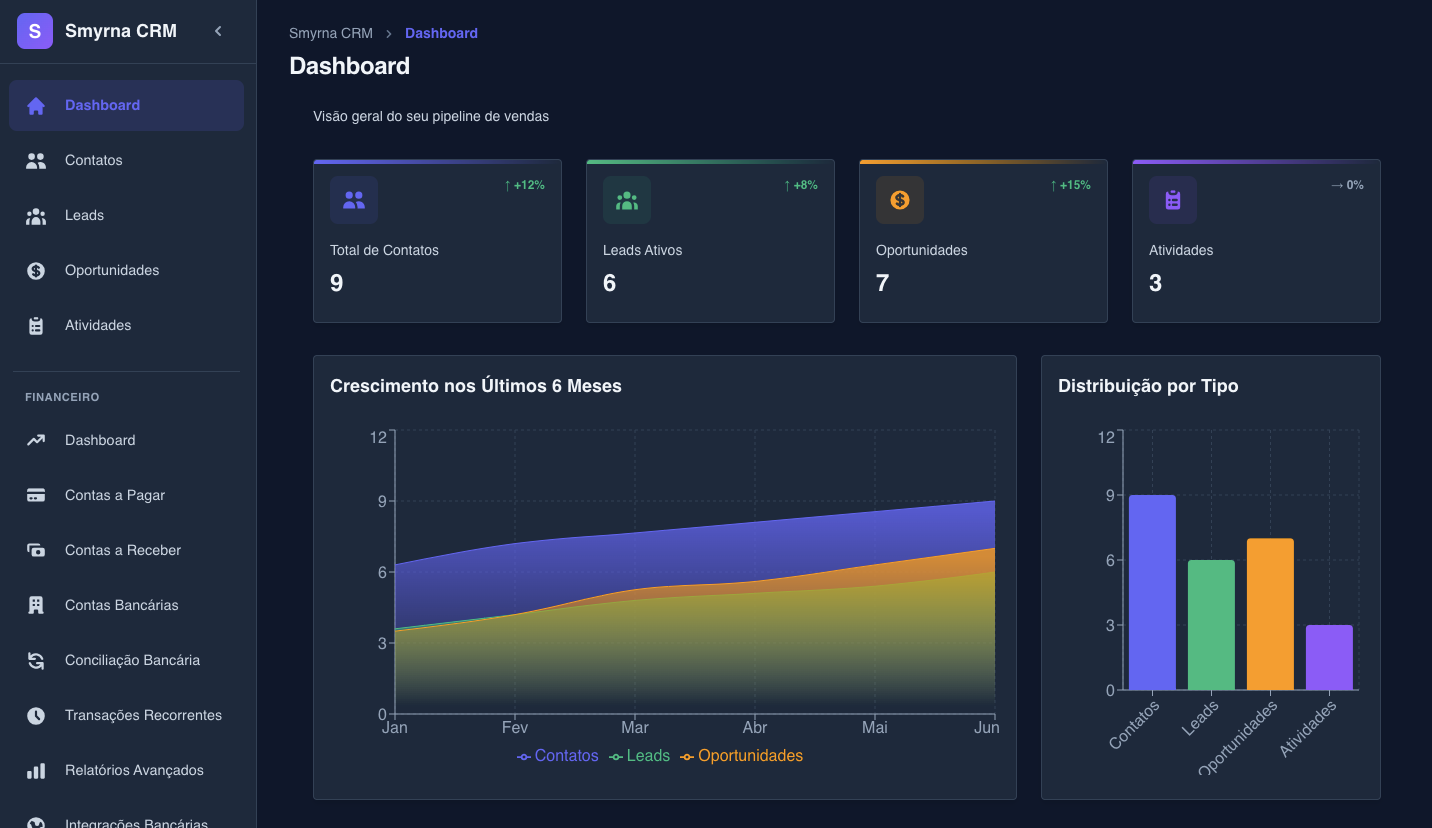Viewport: 1432px width, 828px height.
Task: Toggle Leads series in chart legend
Action: pyautogui.click(x=640, y=756)
